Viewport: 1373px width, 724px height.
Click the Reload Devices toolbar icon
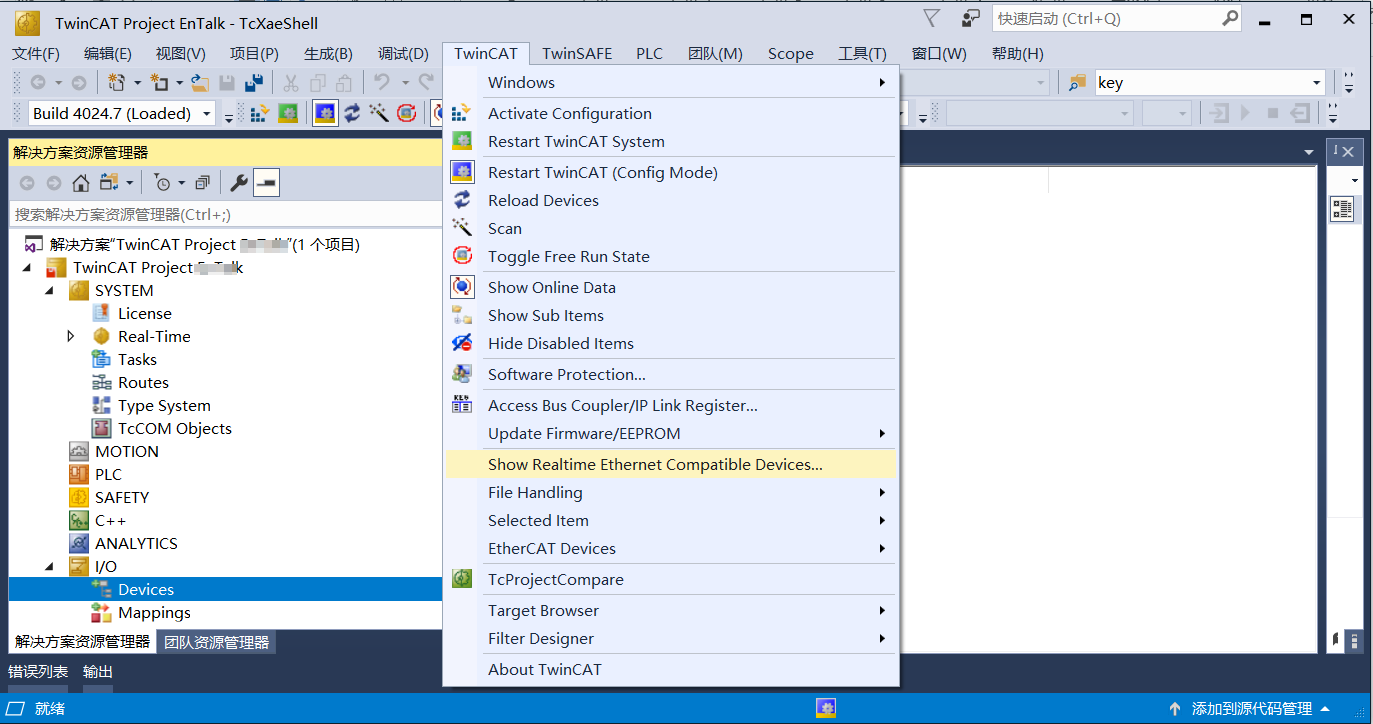click(352, 114)
